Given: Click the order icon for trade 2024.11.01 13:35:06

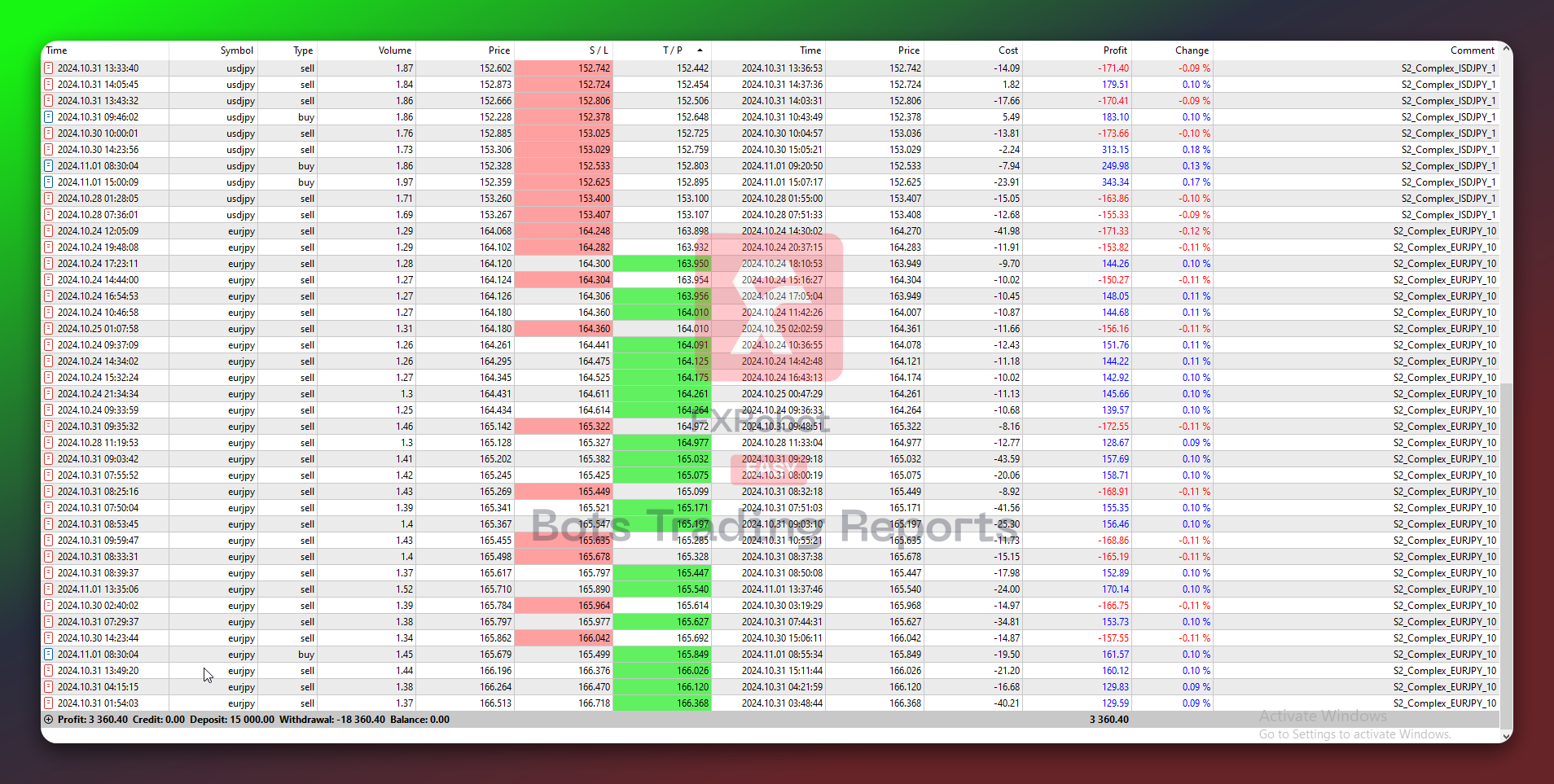Looking at the screenshot, I should tap(48, 589).
